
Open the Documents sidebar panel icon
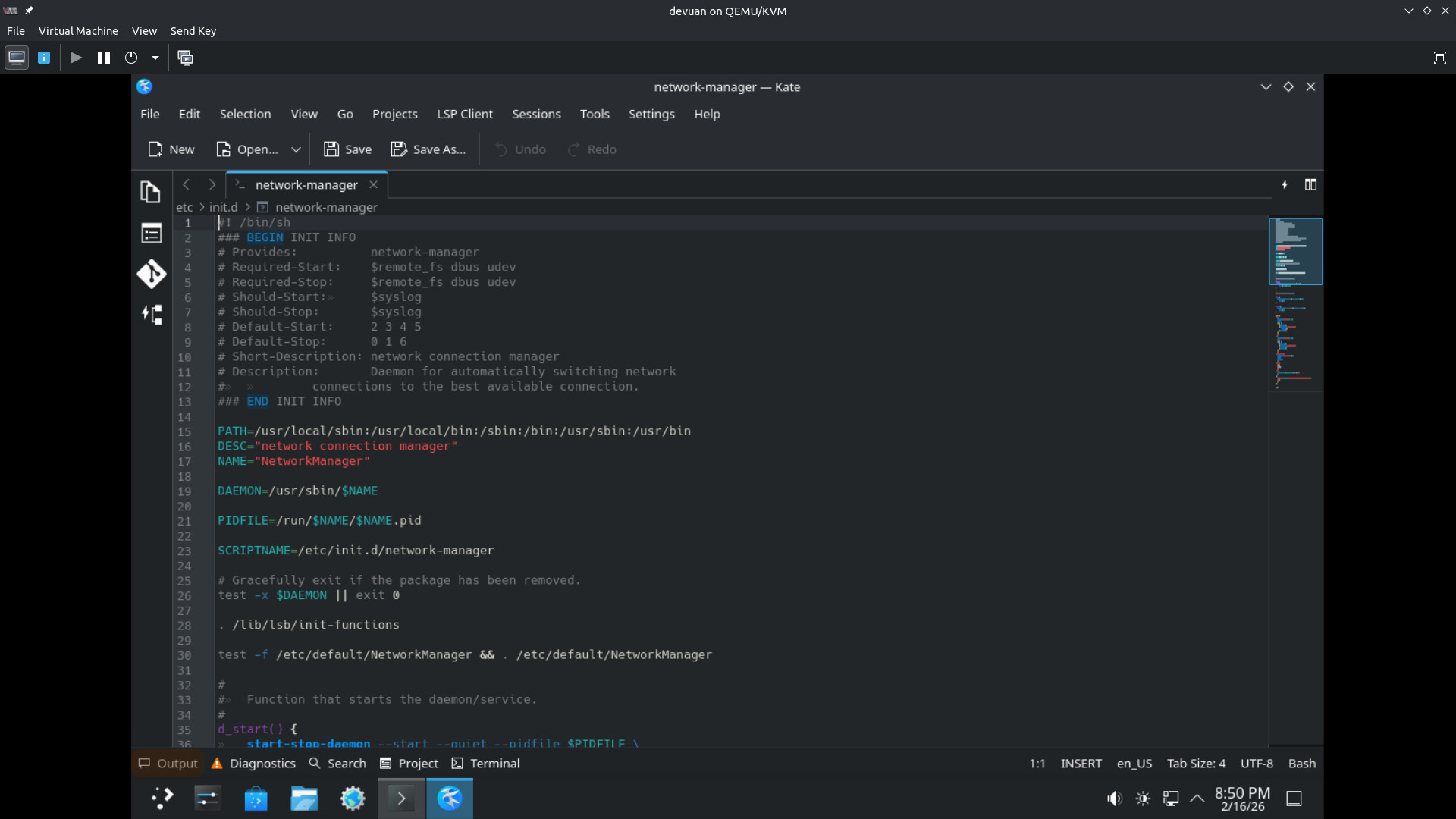[151, 192]
